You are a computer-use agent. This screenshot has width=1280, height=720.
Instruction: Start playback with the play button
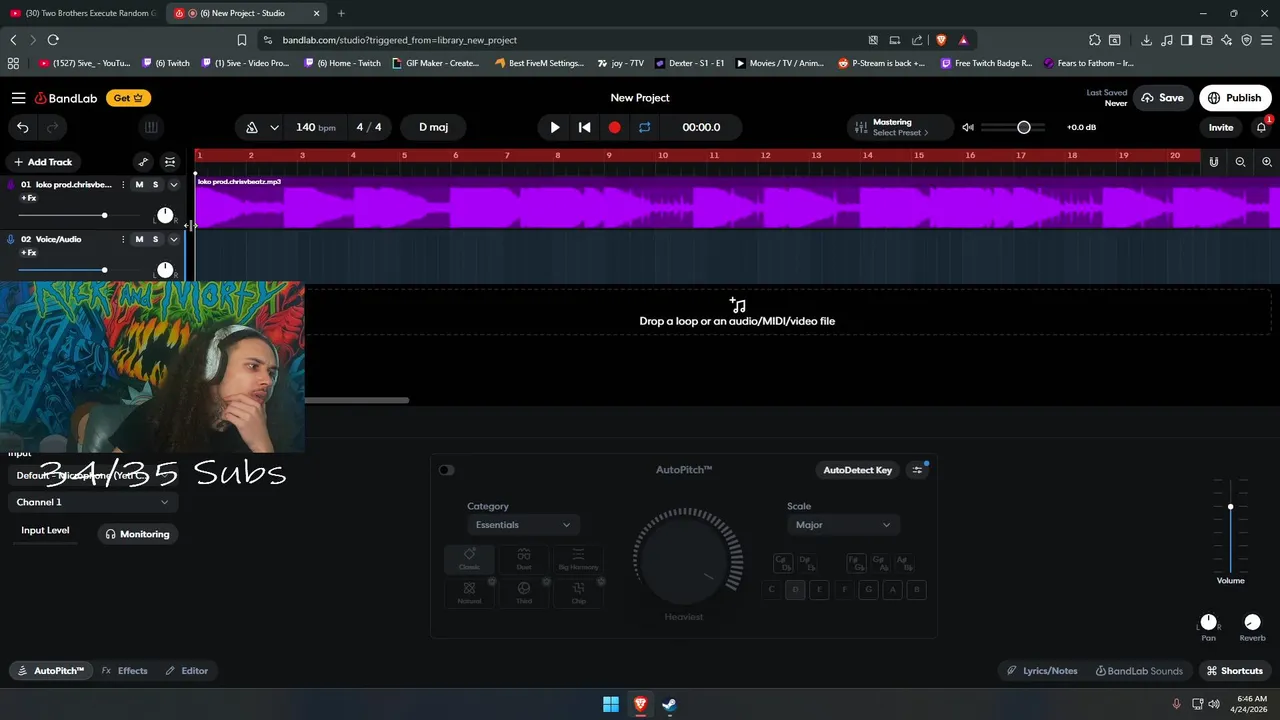(555, 127)
